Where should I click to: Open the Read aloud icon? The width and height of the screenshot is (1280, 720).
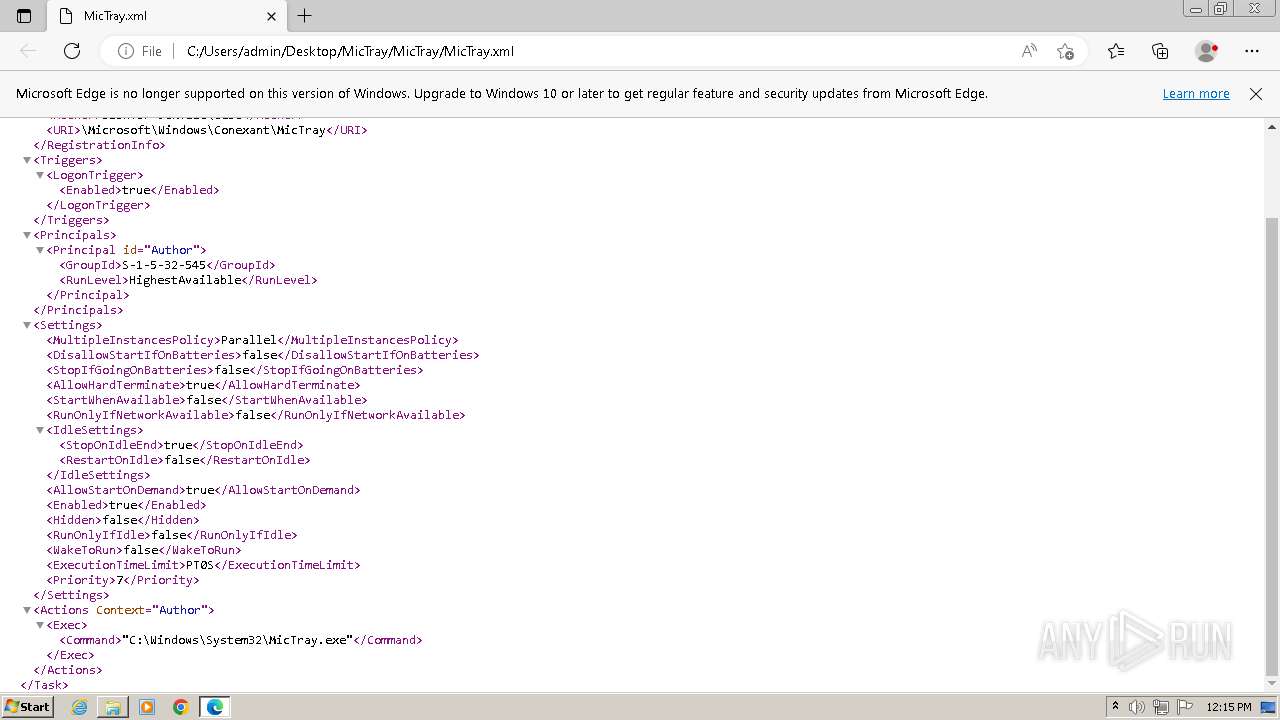click(x=1029, y=51)
